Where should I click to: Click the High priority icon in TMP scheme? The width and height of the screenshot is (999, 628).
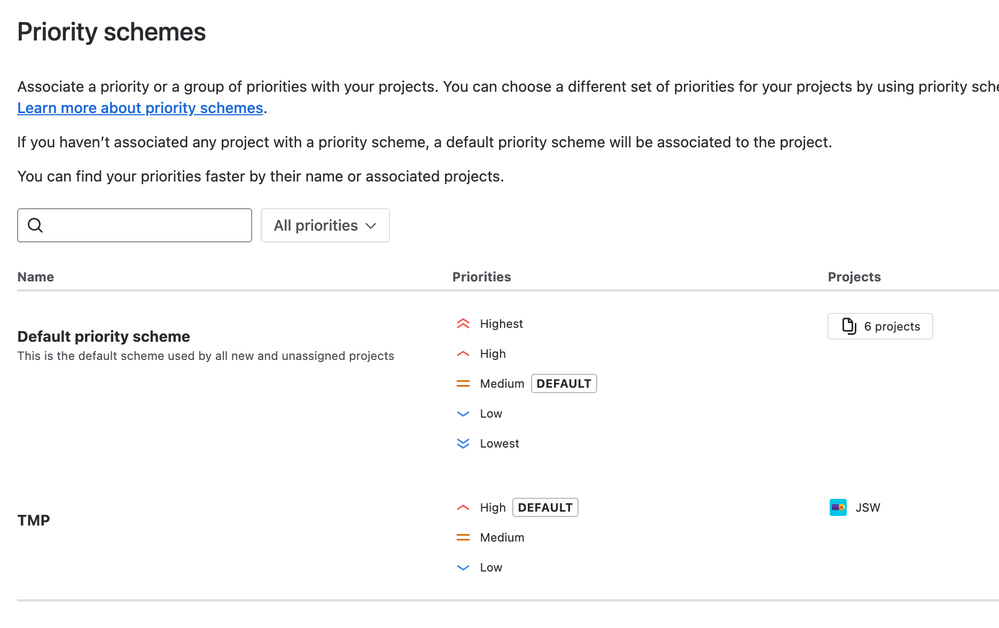463,508
